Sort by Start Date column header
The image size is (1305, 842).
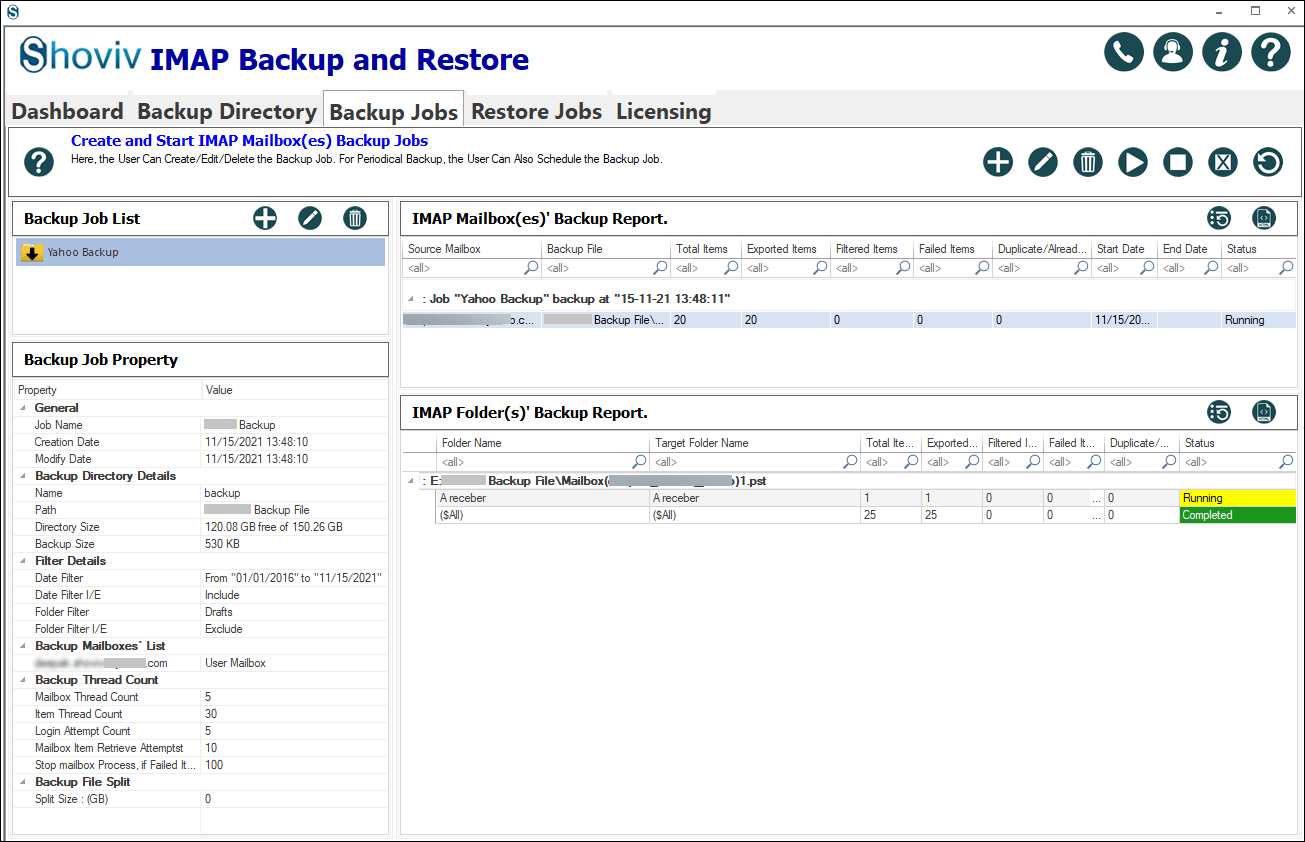[1124, 249]
